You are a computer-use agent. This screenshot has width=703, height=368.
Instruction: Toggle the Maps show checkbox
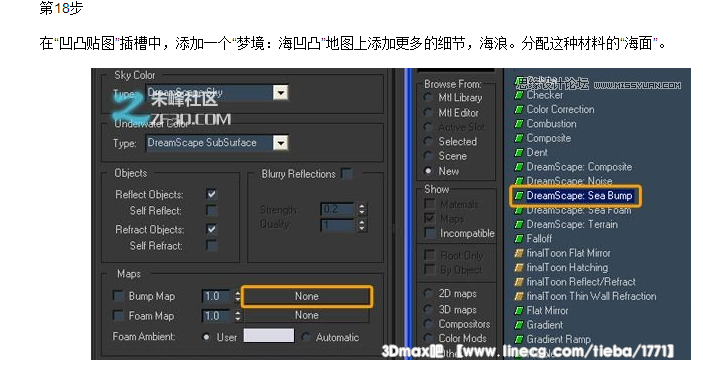point(430,218)
